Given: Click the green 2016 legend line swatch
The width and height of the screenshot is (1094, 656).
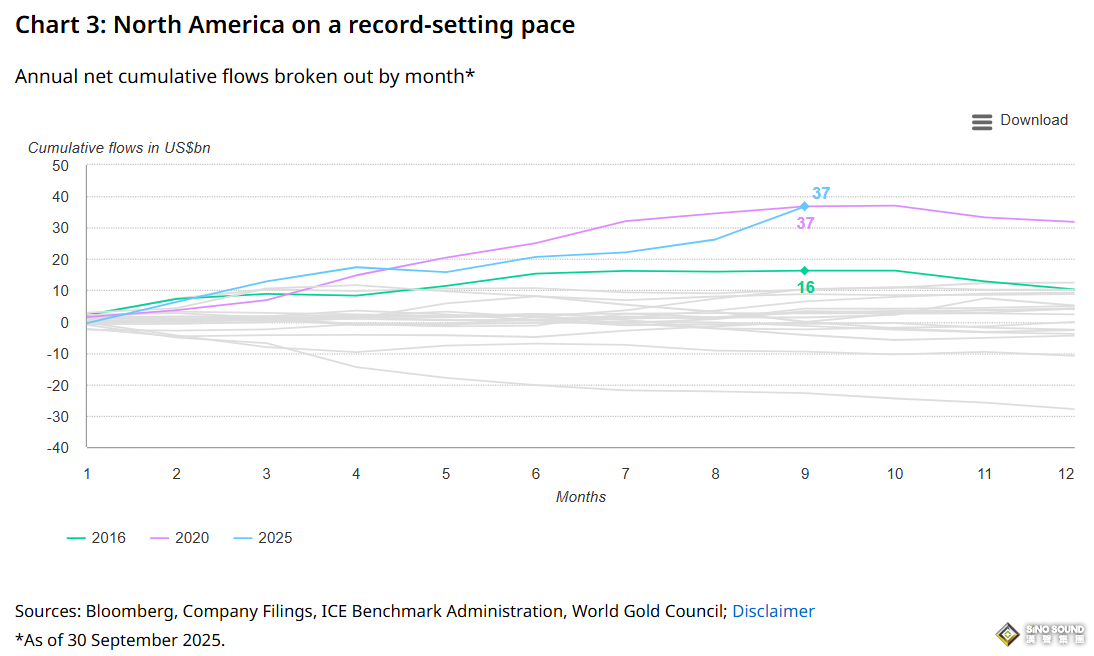Looking at the screenshot, I should (76, 538).
